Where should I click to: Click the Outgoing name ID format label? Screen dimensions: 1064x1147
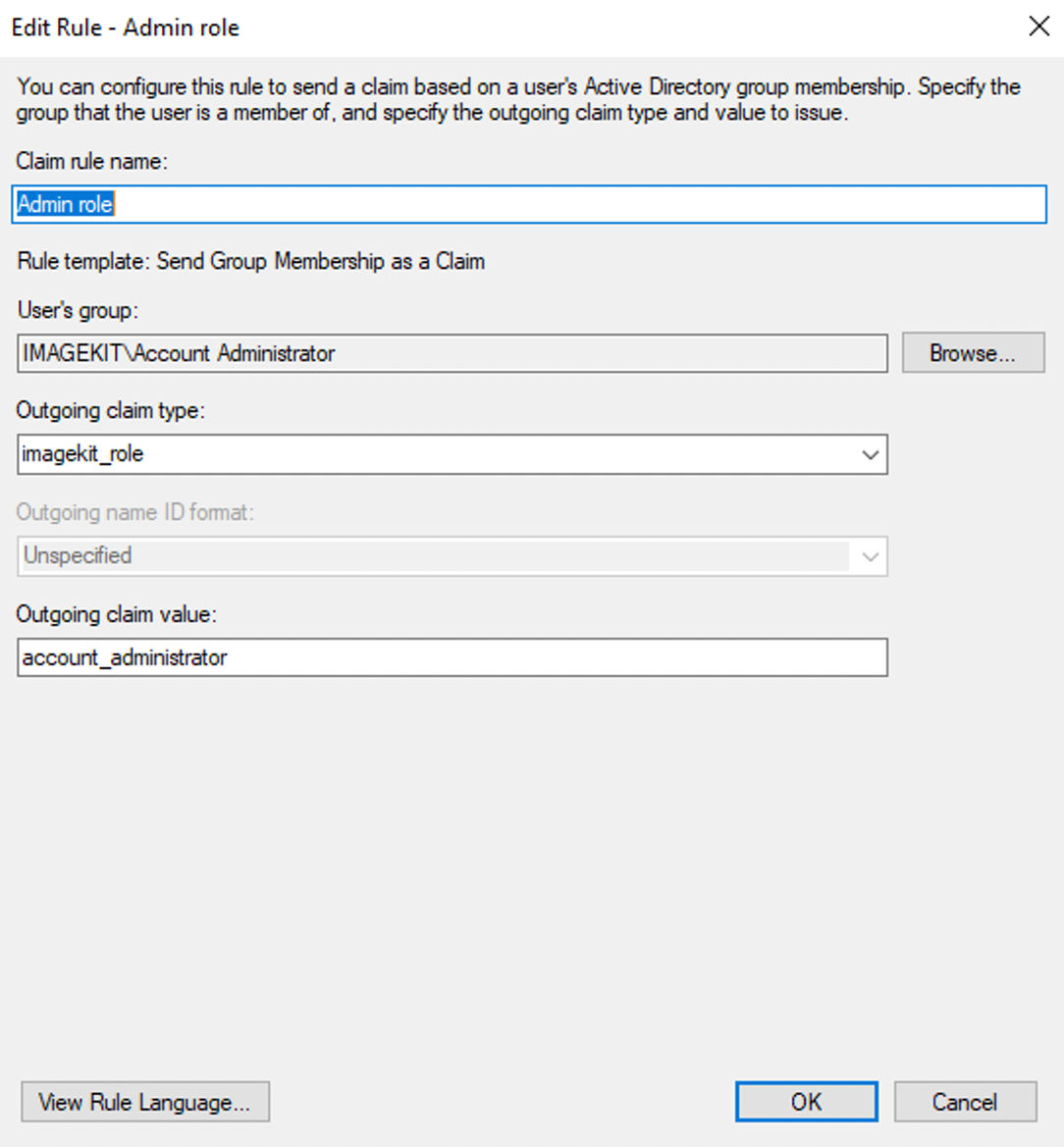(135, 512)
